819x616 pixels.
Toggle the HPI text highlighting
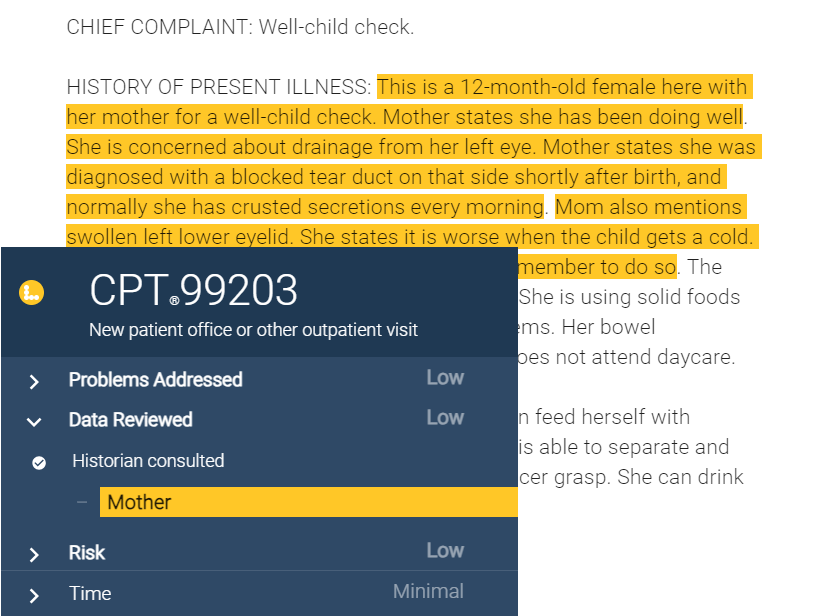[400, 146]
